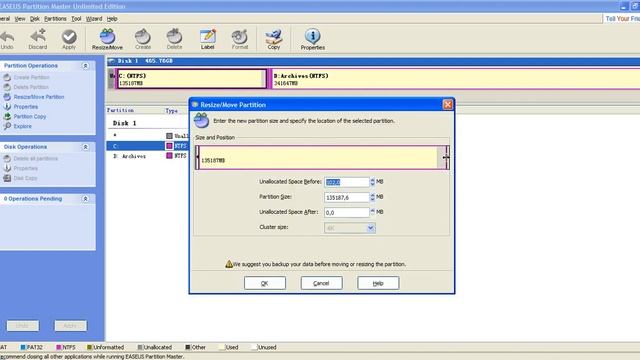
Task: Click the Copy toolbar icon
Action: click(273, 40)
